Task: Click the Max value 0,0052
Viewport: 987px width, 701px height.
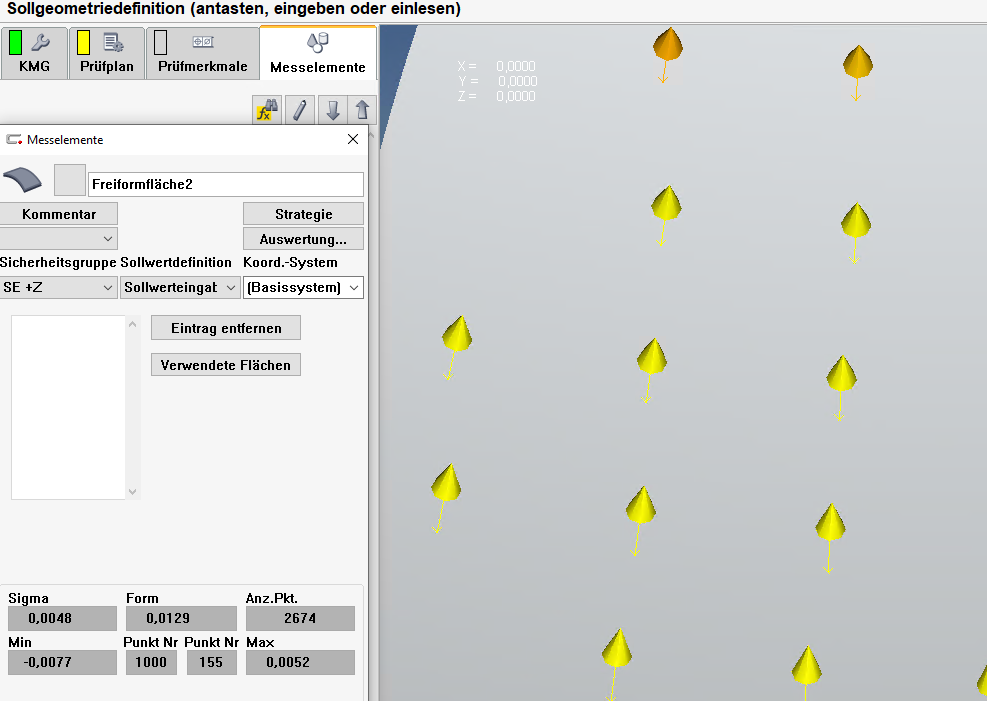Action: click(300, 662)
